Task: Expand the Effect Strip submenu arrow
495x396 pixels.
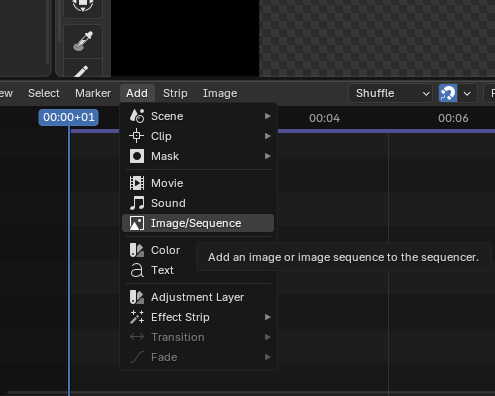Action: pos(267,317)
